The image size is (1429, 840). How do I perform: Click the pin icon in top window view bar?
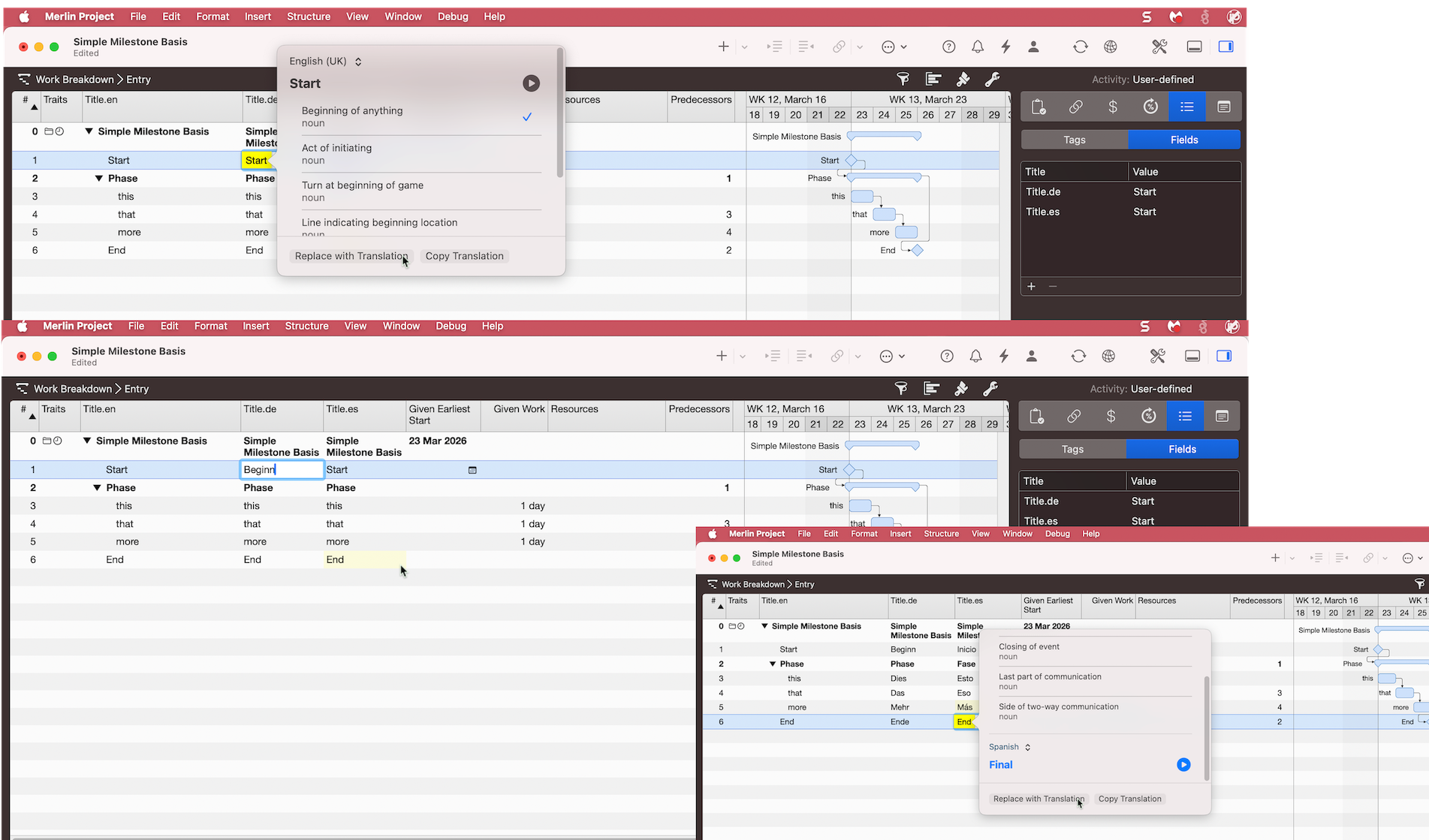[x=963, y=79]
